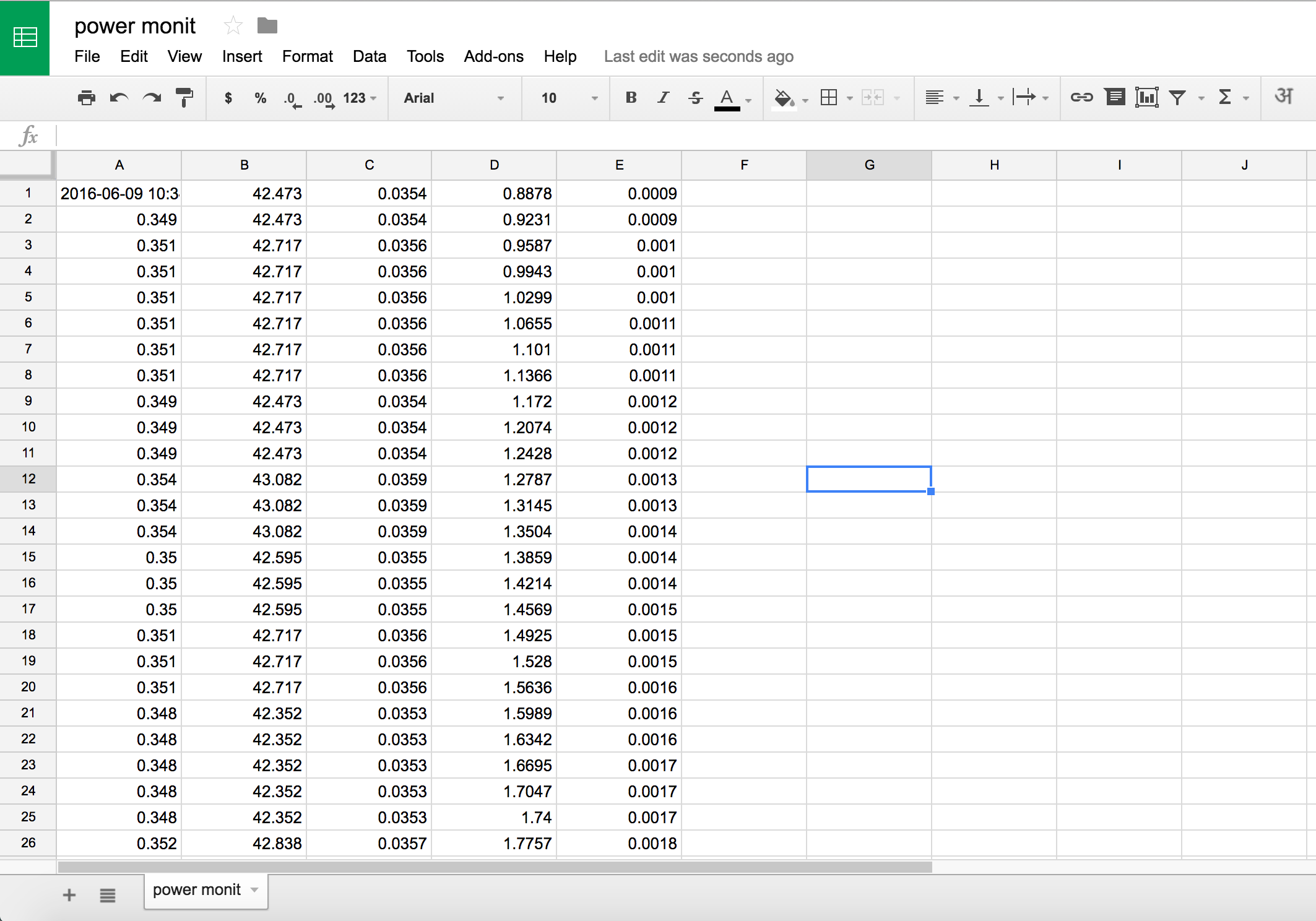1316x921 pixels.
Task: Open the Format menu
Action: [x=307, y=56]
